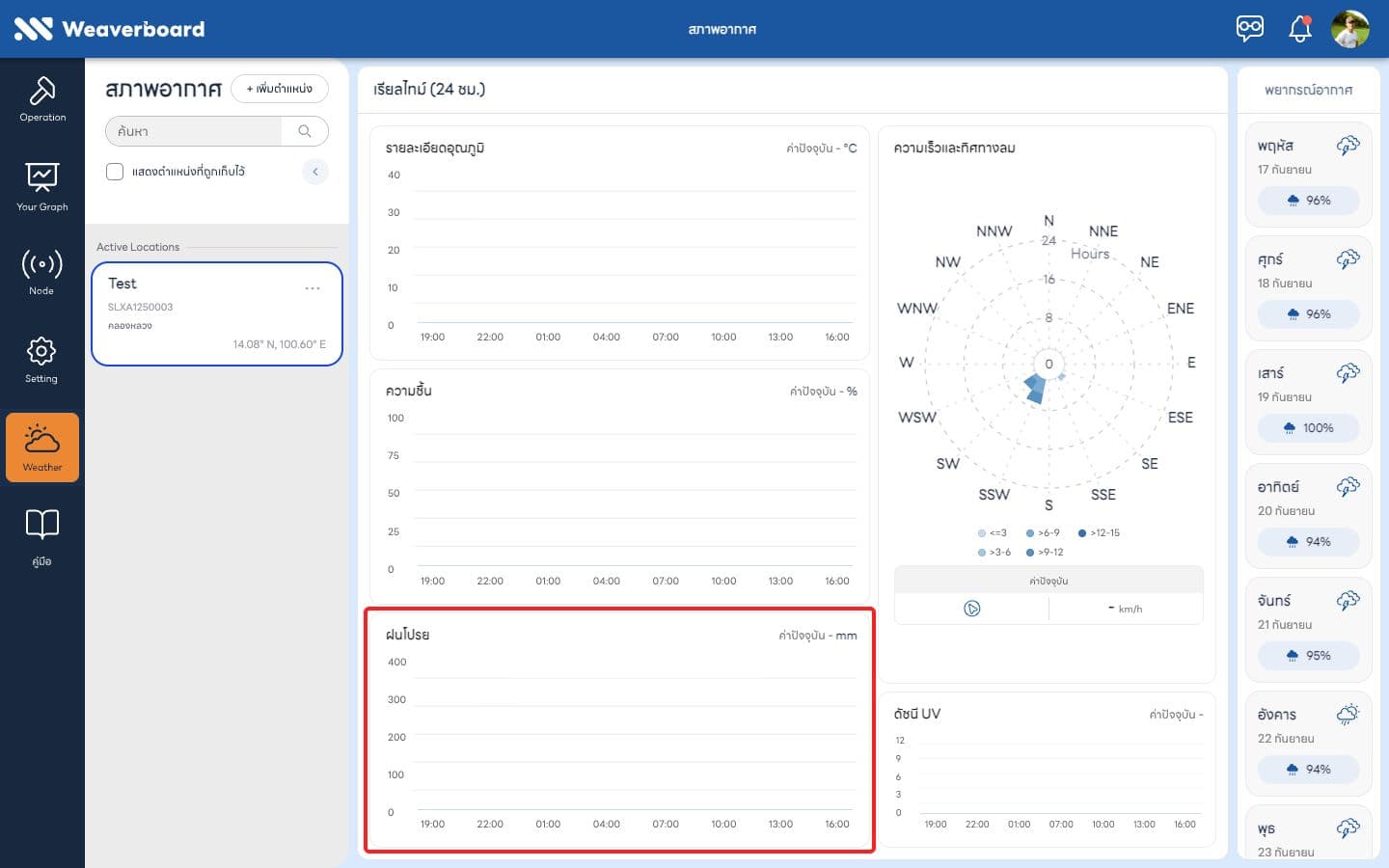Click the add location button
Viewport: 1389px width, 868px height.
280,89
